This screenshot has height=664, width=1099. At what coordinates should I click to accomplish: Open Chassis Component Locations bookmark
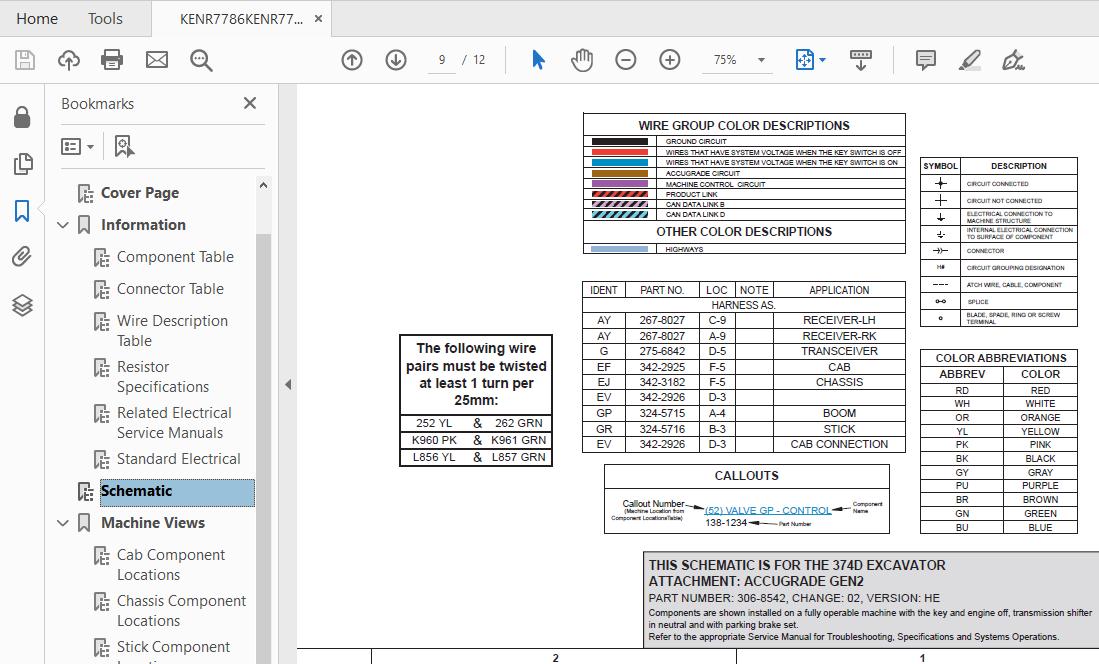[x=182, y=611]
